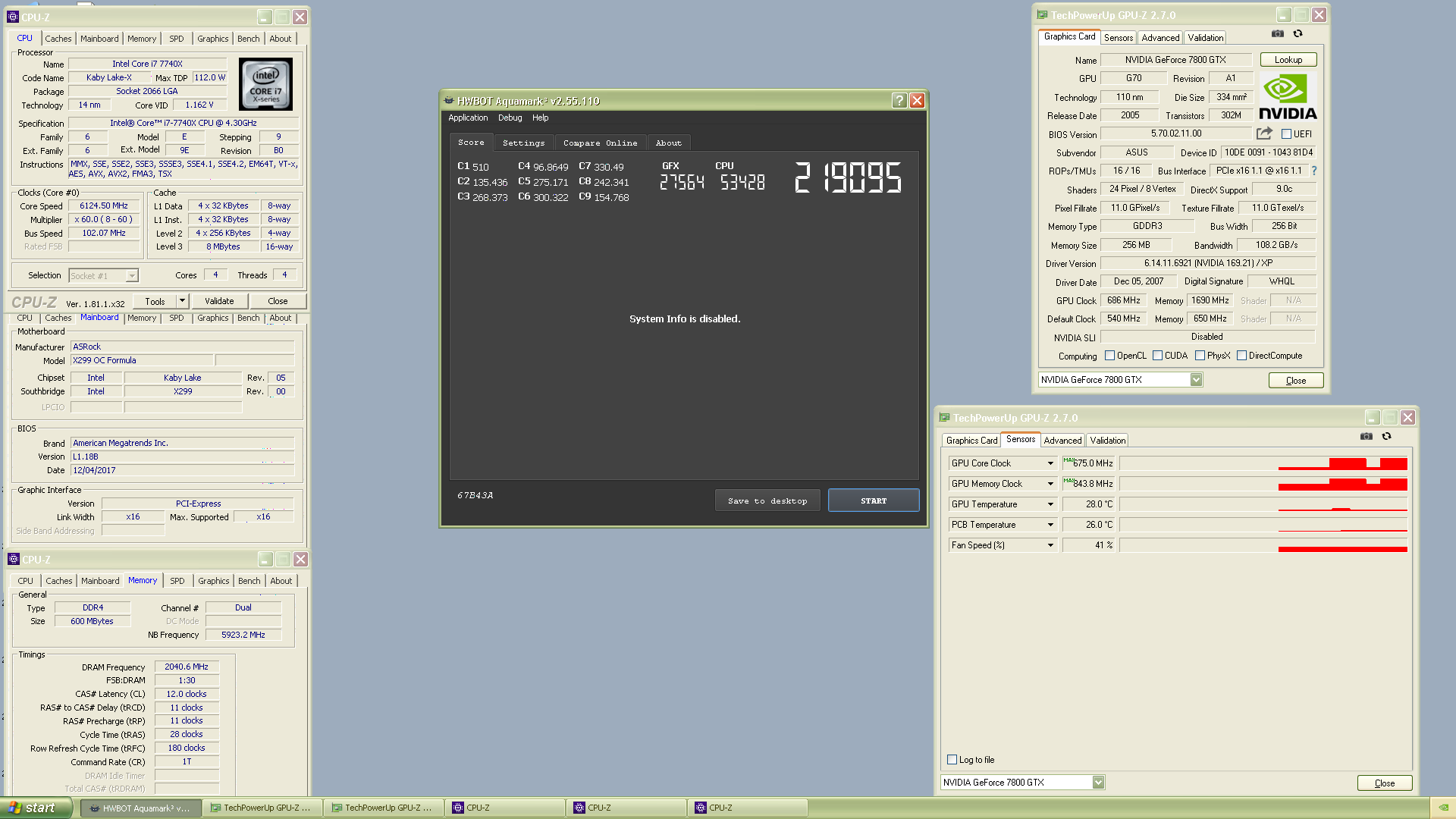
Task: Click the GPU Core Clock sensor graph
Action: (1263, 463)
